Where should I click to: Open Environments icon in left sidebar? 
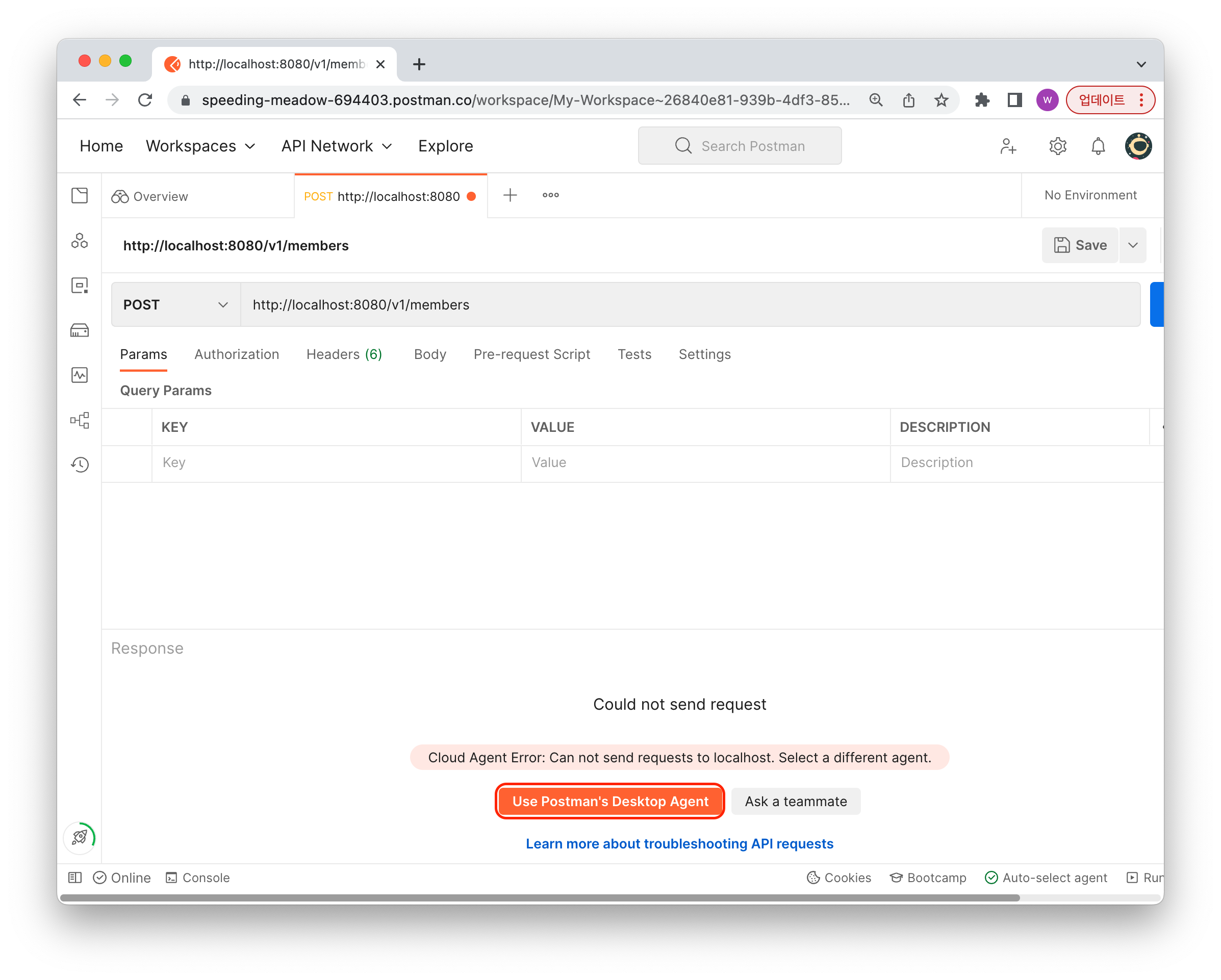79,286
